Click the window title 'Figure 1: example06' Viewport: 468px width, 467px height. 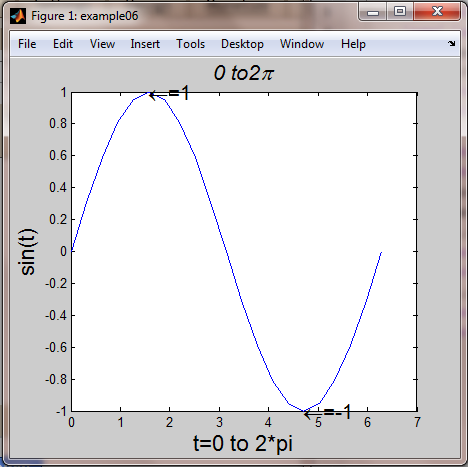(x=85, y=16)
